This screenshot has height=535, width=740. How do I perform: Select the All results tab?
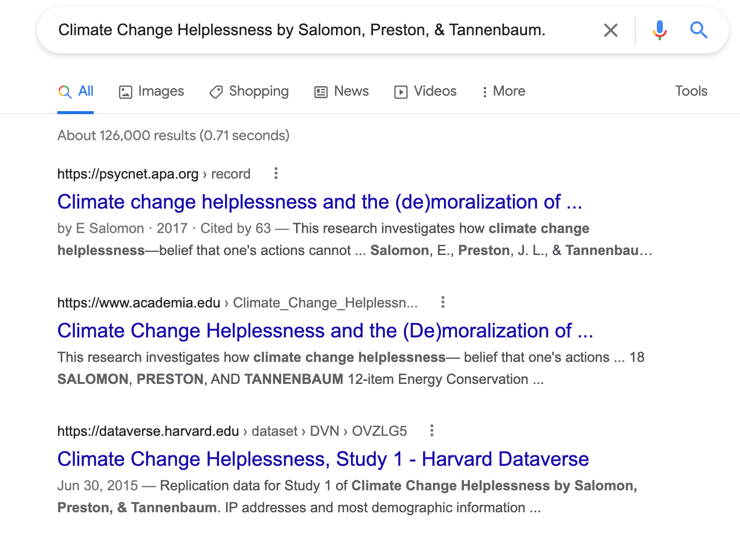(76, 91)
